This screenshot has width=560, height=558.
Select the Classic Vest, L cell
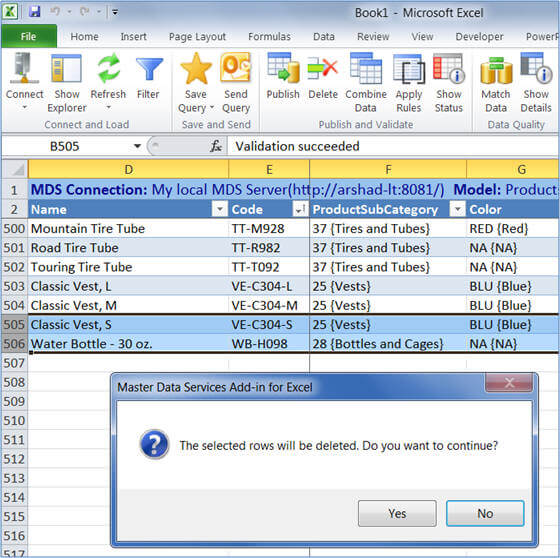[128, 287]
